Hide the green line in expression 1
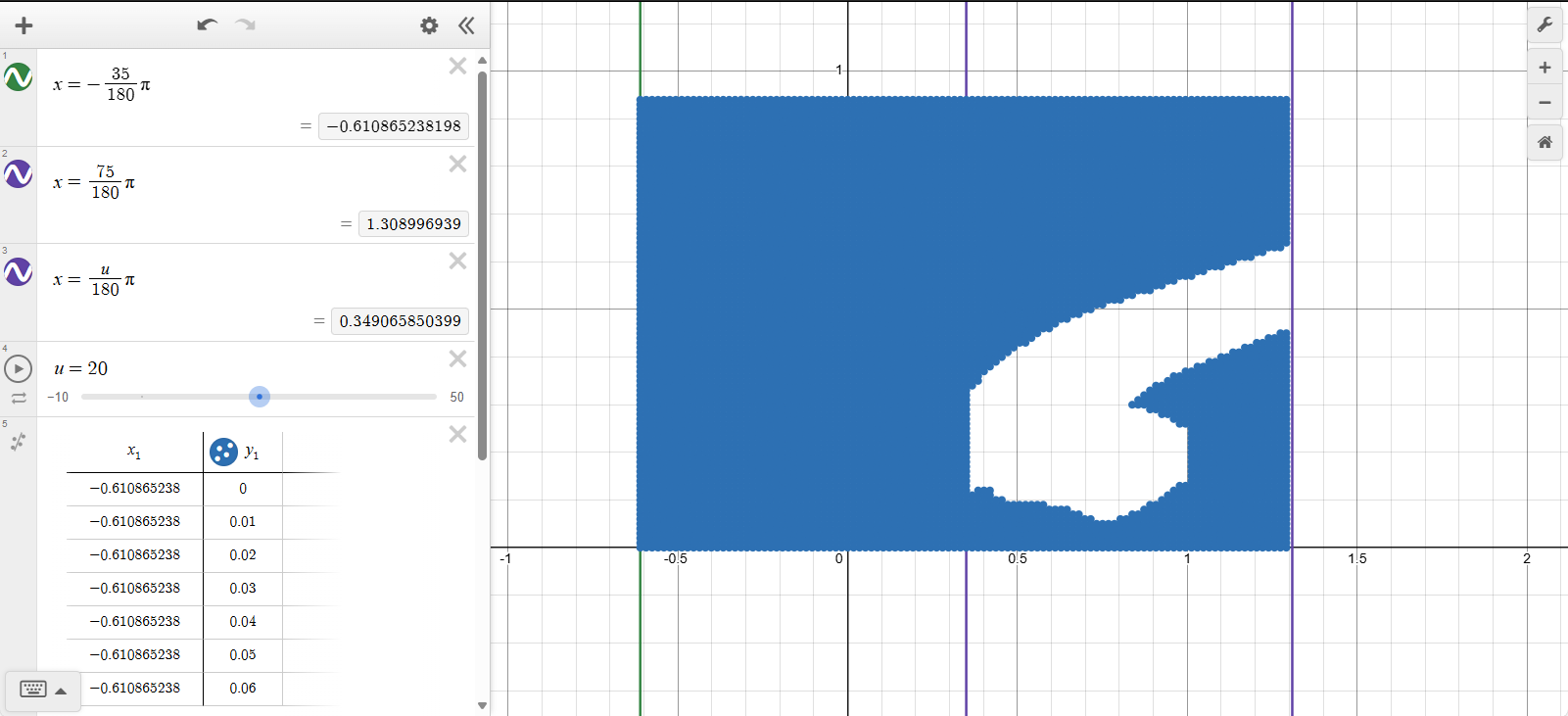1568x716 pixels. point(19,77)
